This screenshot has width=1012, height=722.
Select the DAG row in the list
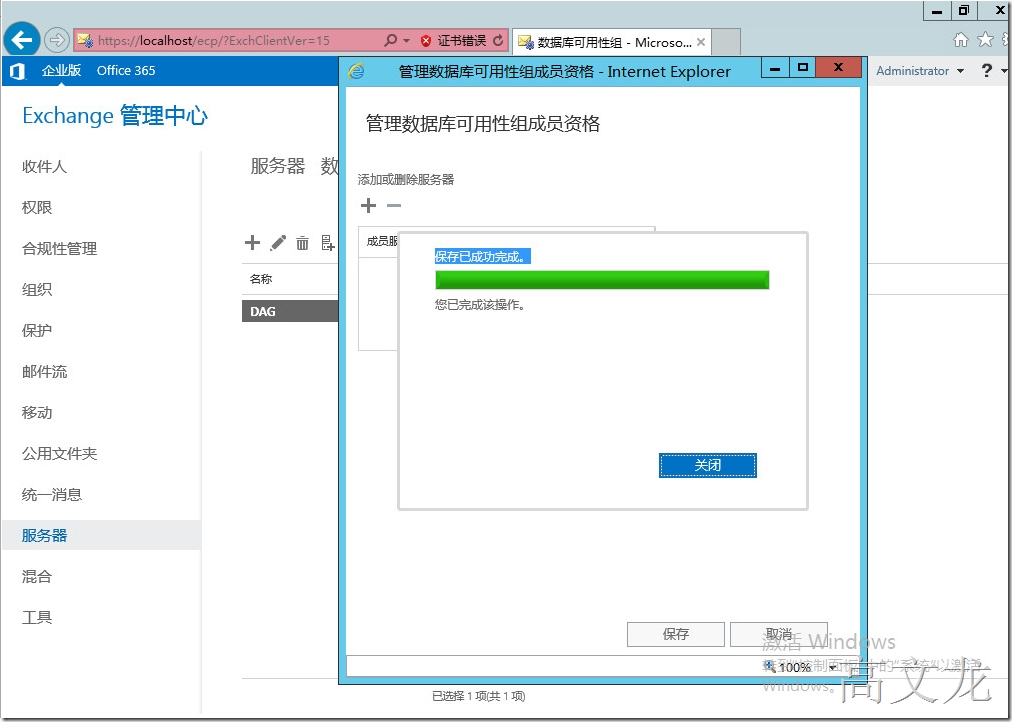pyautogui.click(x=290, y=311)
